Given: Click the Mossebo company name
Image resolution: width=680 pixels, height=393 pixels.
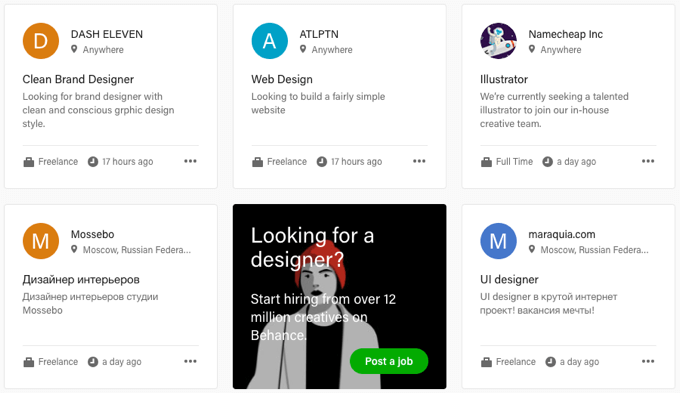Looking at the screenshot, I should pos(92,234).
